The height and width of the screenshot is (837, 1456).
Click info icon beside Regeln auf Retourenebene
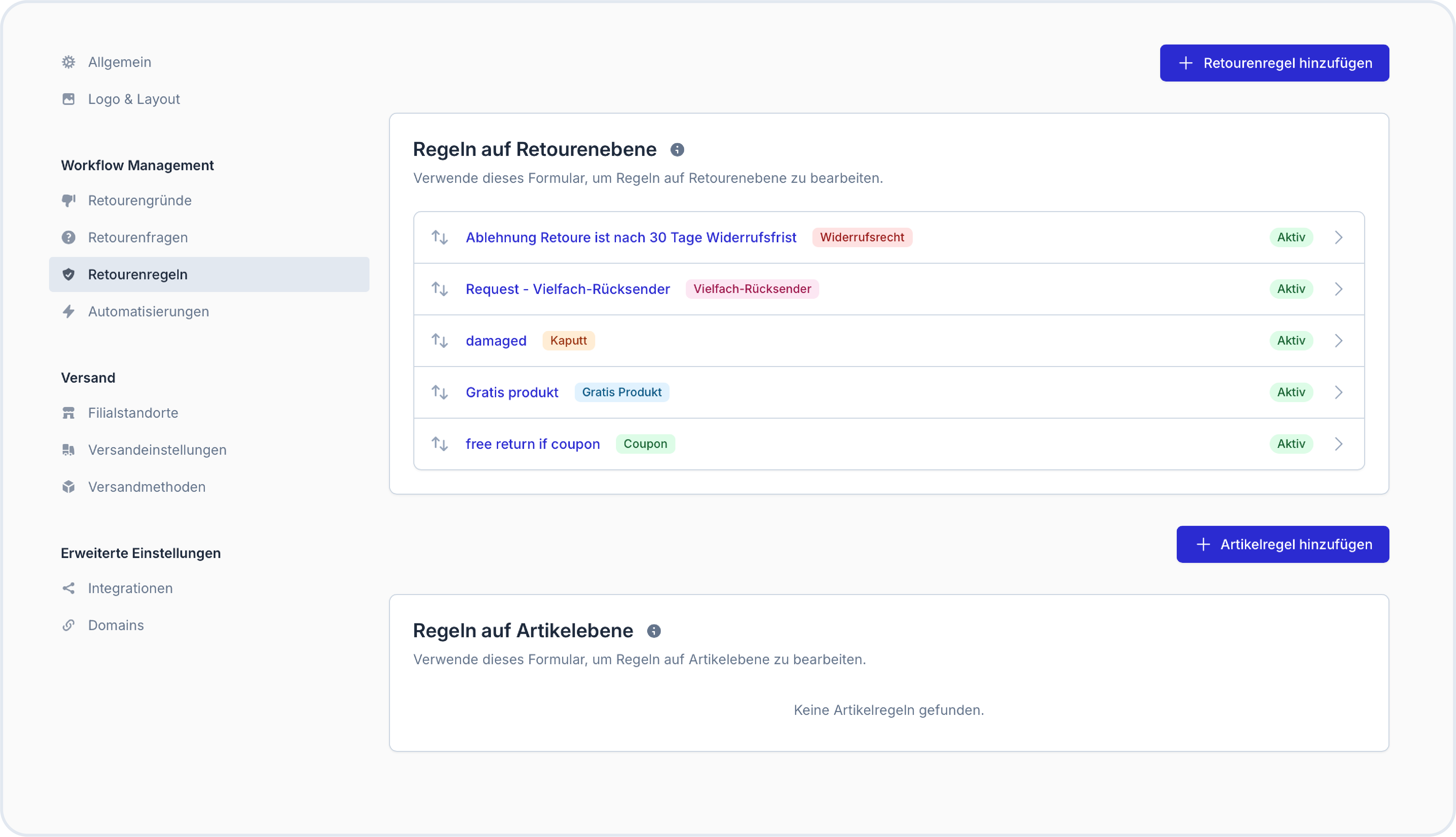pyautogui.click(x=677, y=150)
